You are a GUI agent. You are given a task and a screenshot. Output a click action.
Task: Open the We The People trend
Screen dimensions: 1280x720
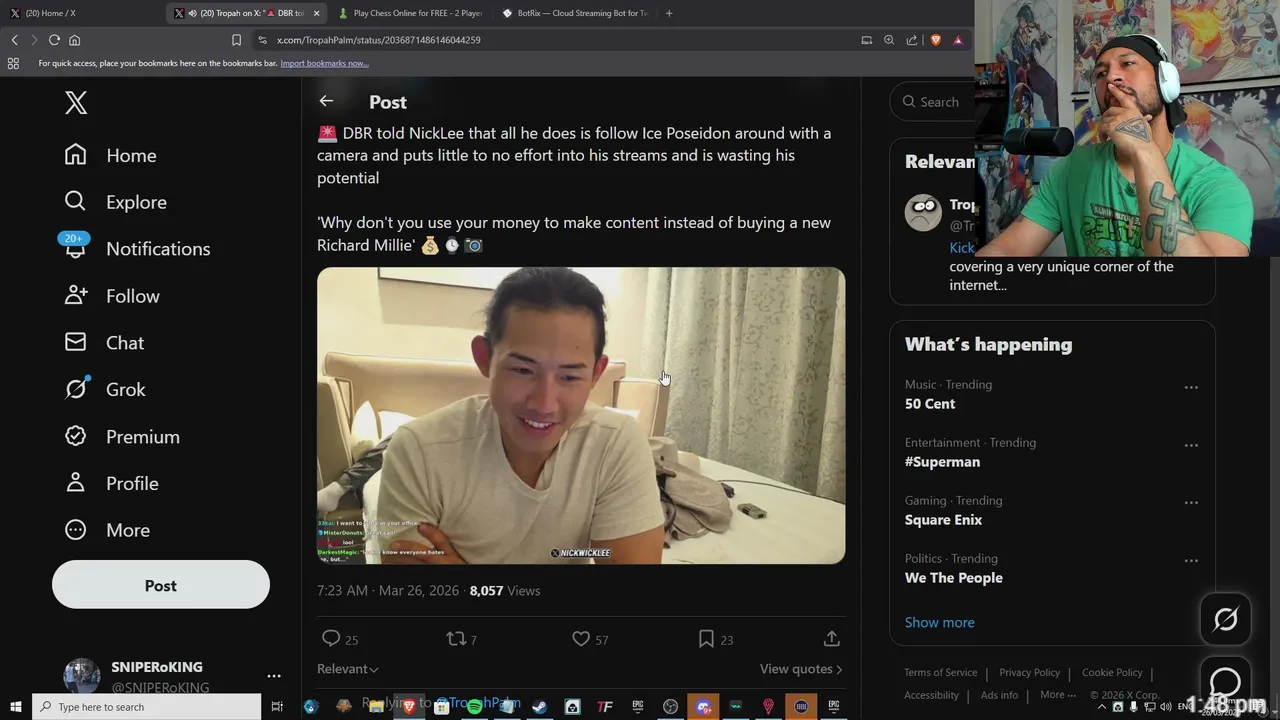point(953,578)
